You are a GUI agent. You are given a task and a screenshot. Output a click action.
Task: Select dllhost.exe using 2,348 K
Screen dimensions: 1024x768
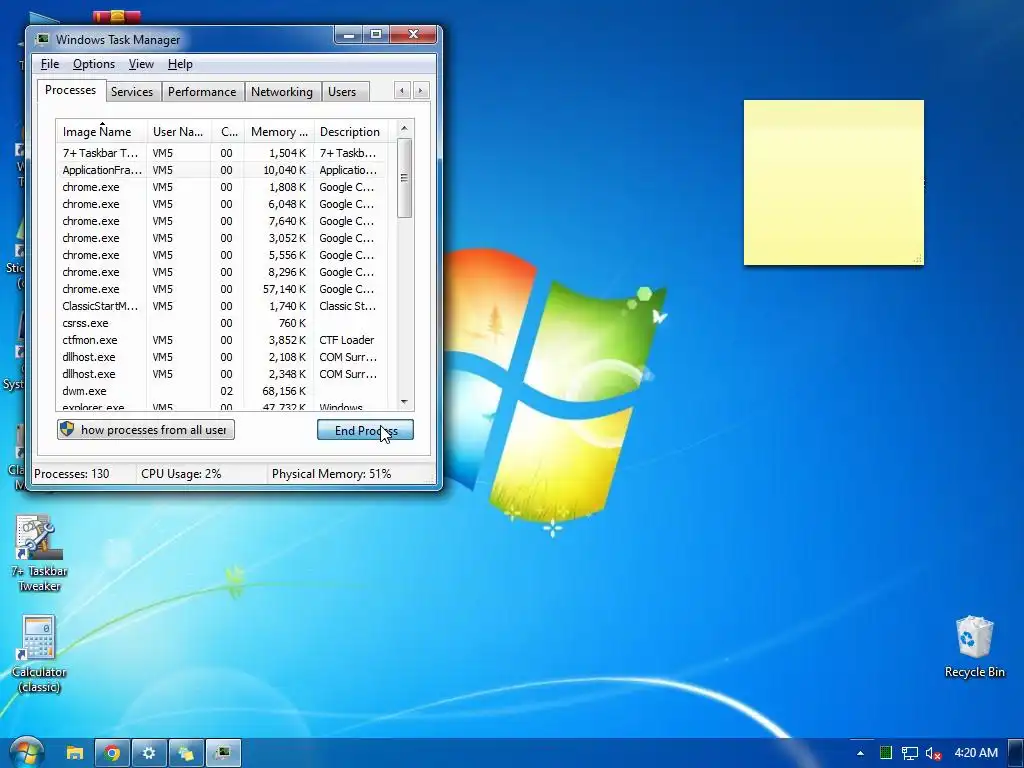[222, 374]
